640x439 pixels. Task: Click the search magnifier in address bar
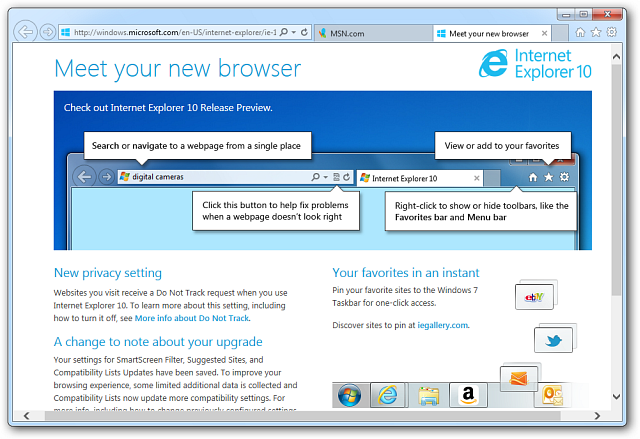284,32
